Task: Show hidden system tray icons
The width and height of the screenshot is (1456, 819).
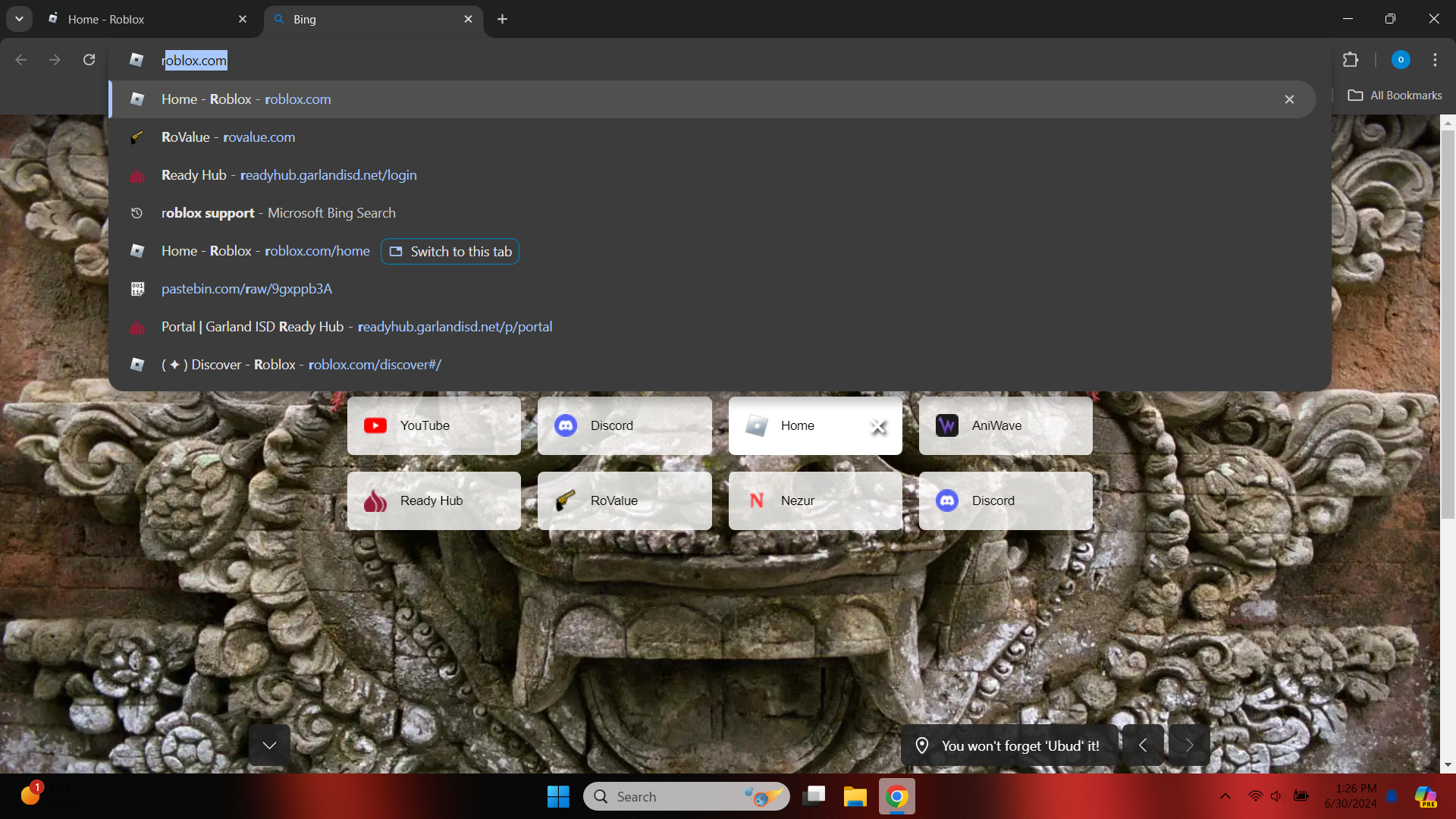Action: [x=1225, y=796]
